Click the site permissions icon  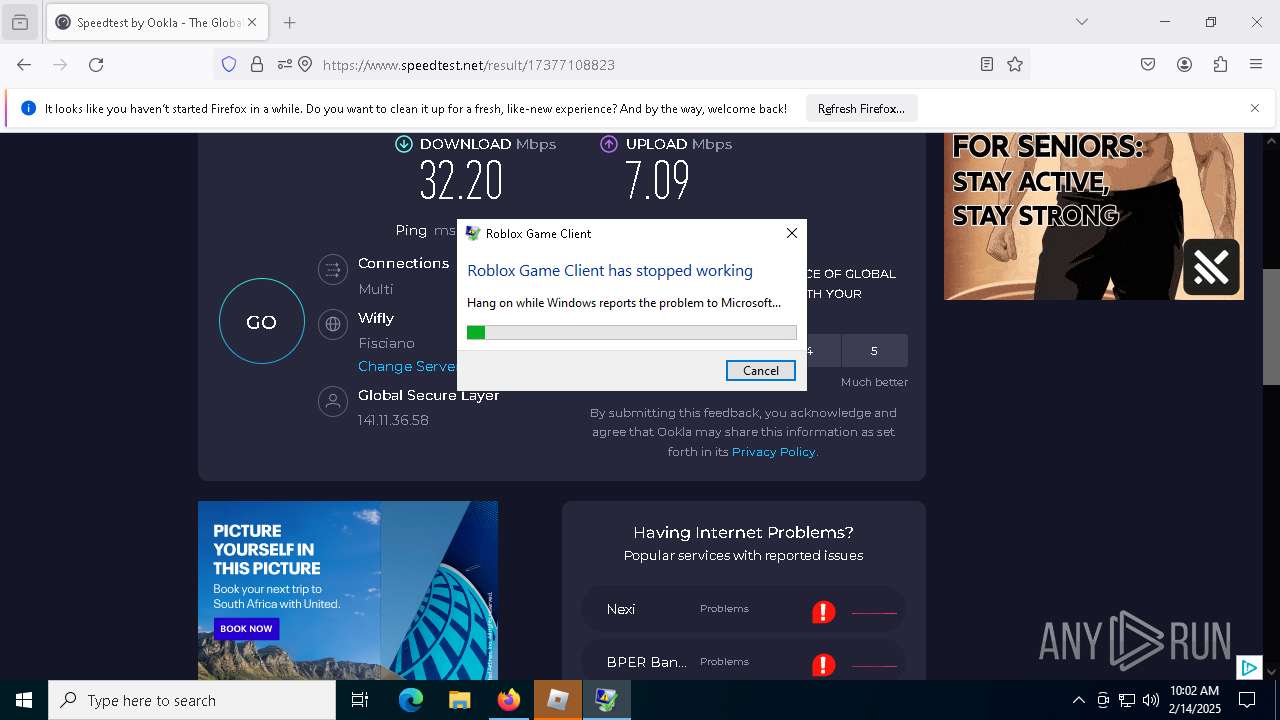click(x=285, y=65)
